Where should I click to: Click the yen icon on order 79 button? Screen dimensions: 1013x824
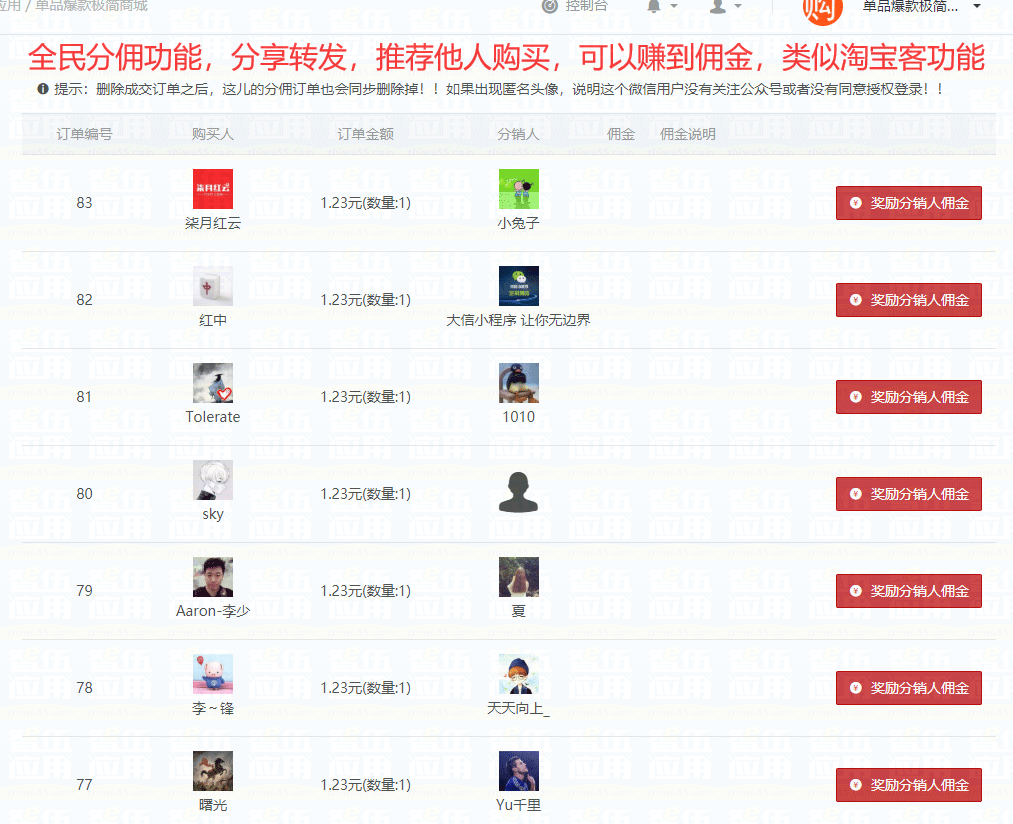tap(855, 591)
